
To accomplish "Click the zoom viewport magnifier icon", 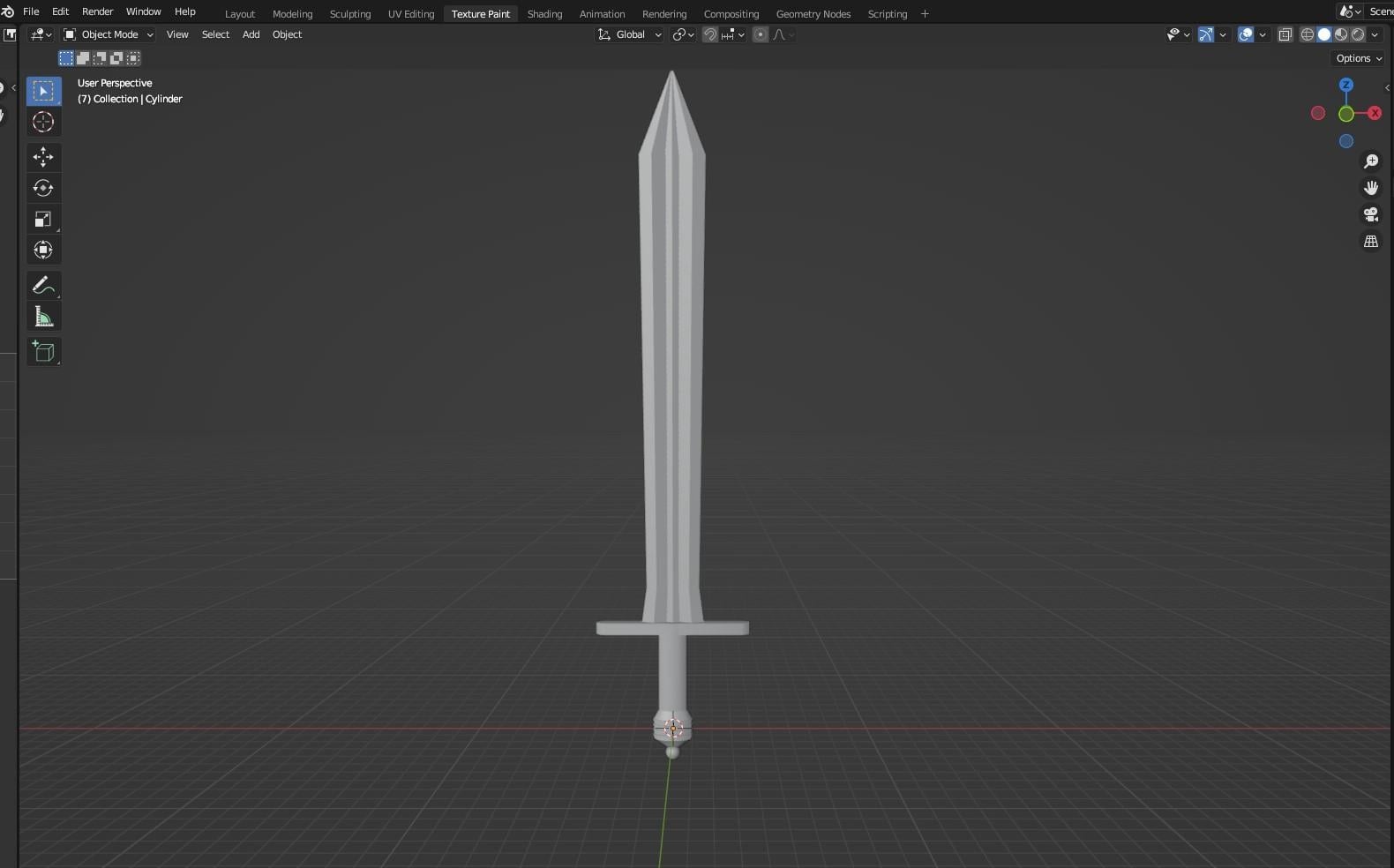I will coord(1371,161).
